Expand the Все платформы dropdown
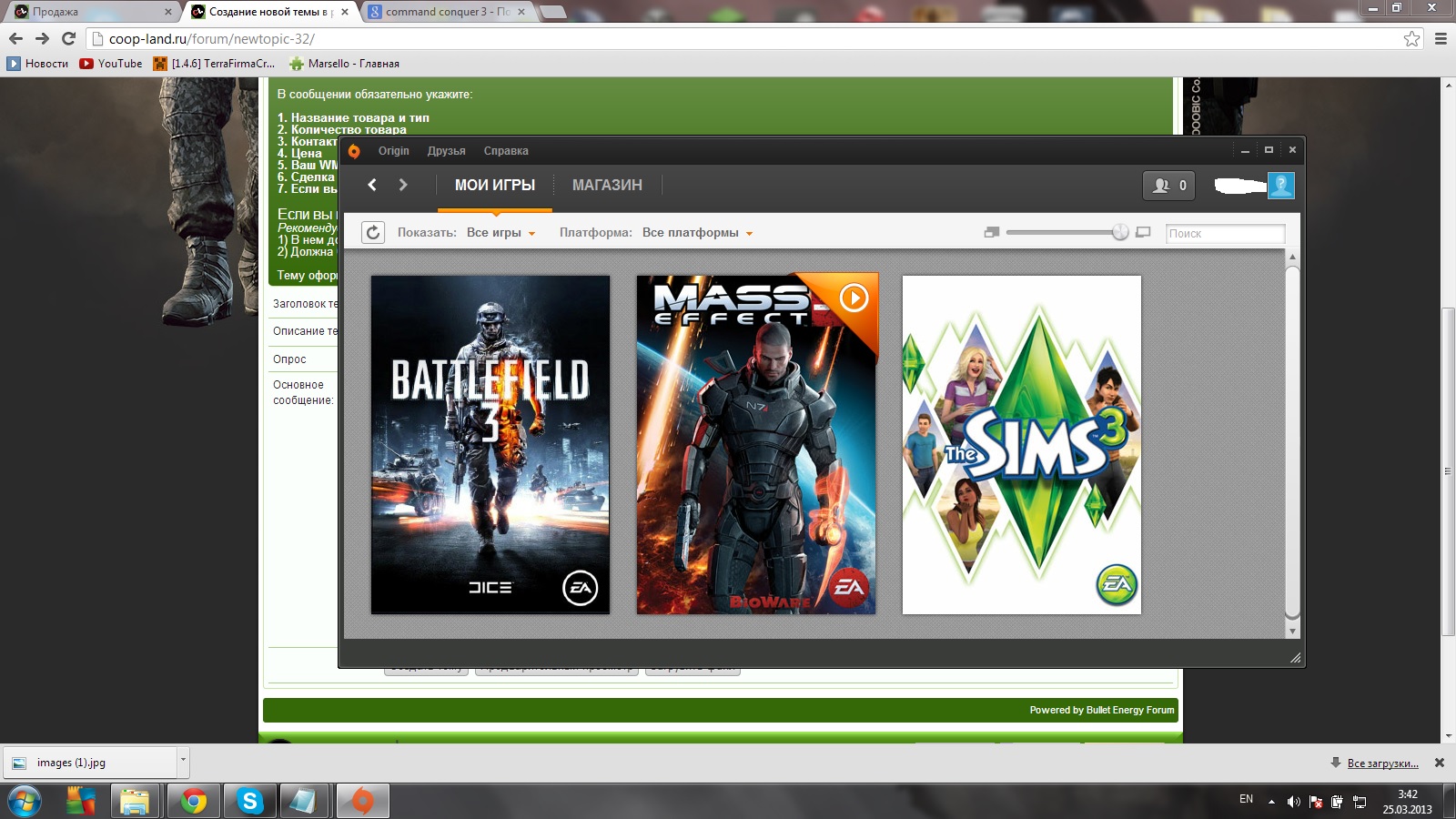The width and height of the screenshot is (1456, 819). [x=697, y=233]
